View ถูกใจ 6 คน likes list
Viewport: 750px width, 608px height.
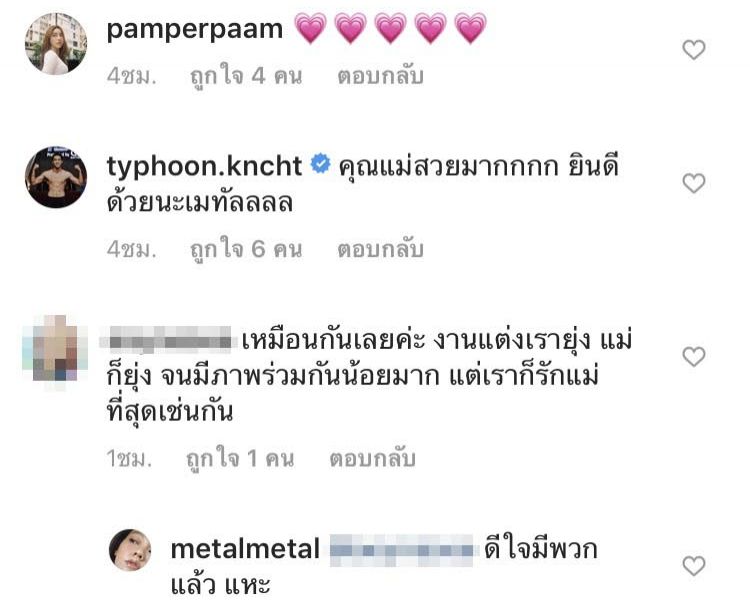[x=246, y=249]
